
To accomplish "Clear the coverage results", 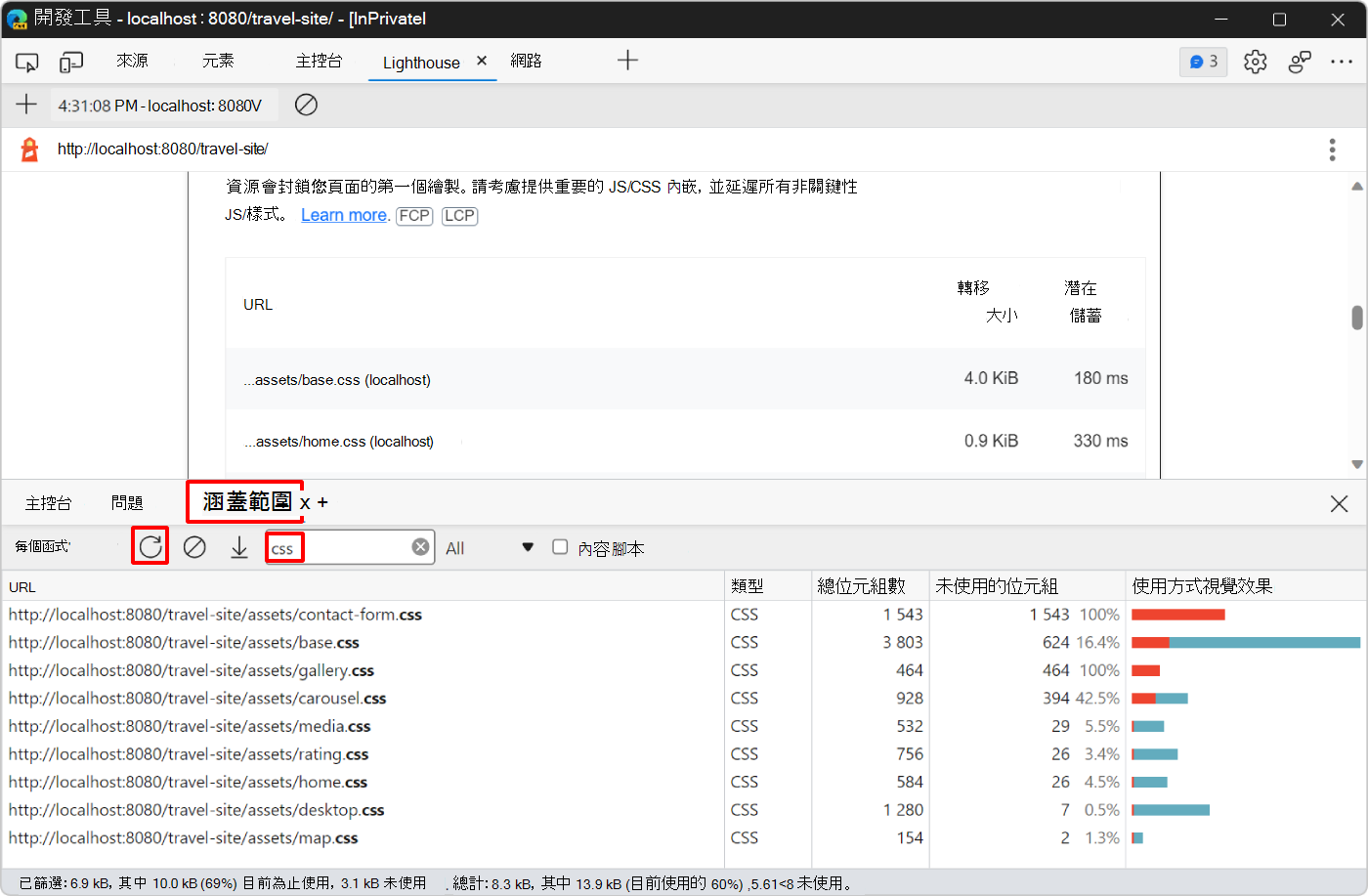I will (194, 547).
